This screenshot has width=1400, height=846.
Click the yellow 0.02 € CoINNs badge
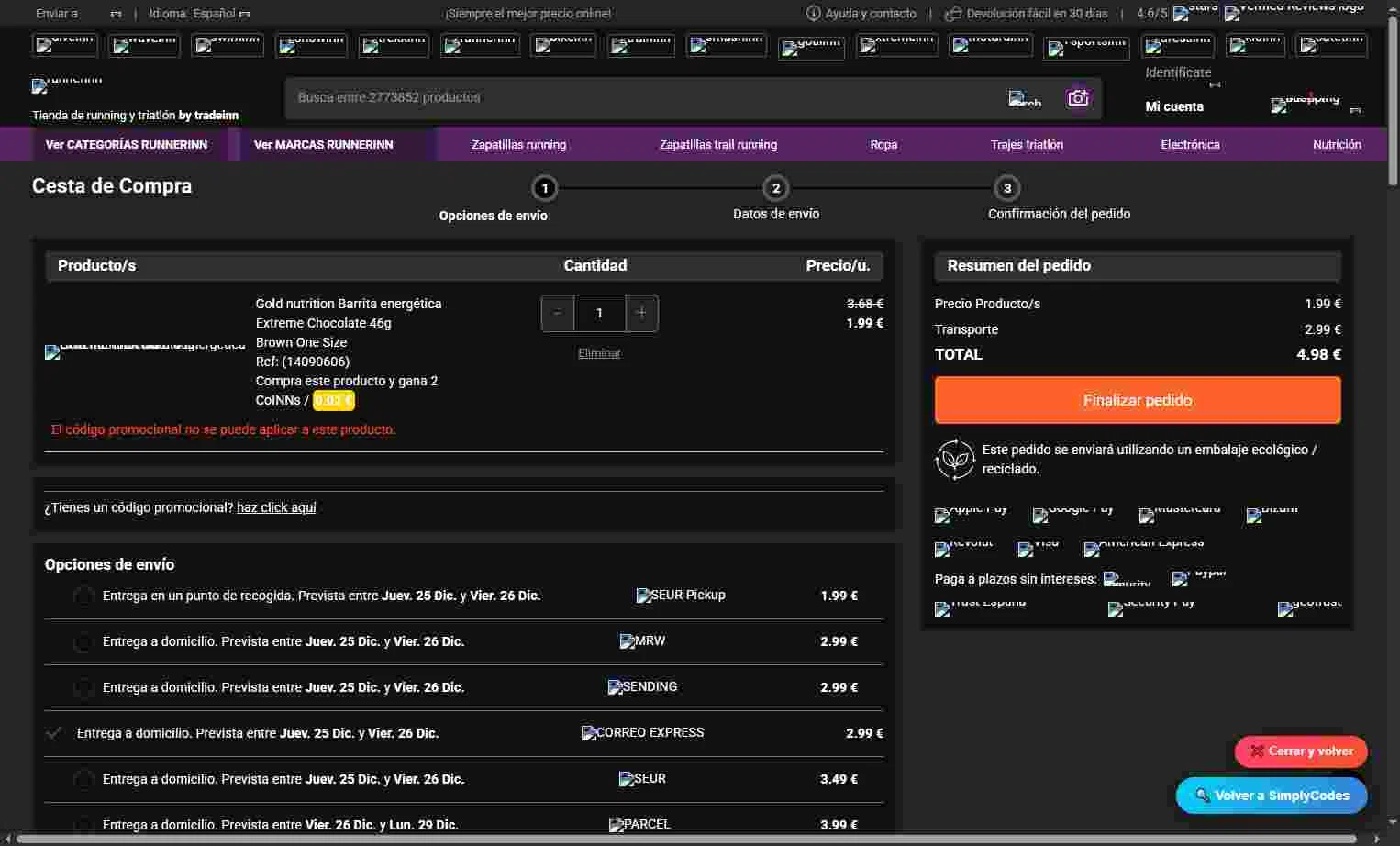click(333, 401)
